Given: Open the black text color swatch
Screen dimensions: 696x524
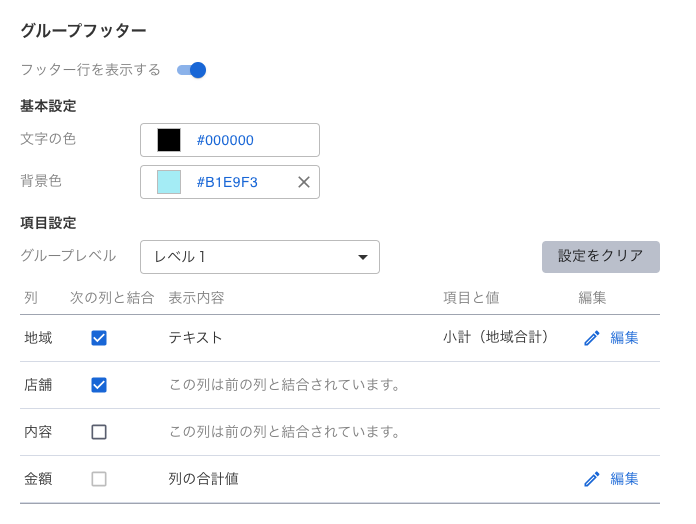Looking at the screenshot, I should point(169,140).
